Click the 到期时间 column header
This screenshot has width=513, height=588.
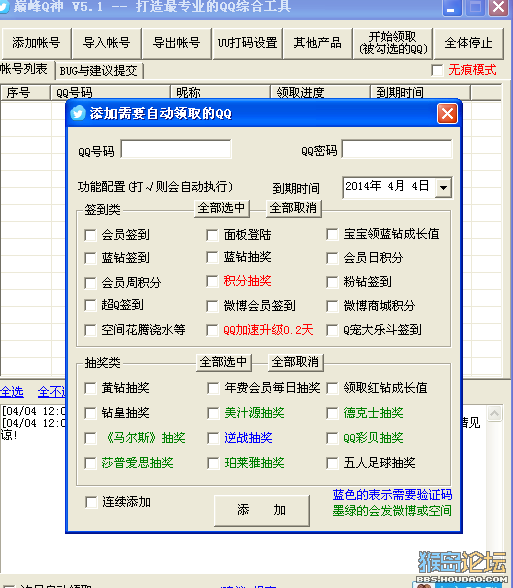420,92
